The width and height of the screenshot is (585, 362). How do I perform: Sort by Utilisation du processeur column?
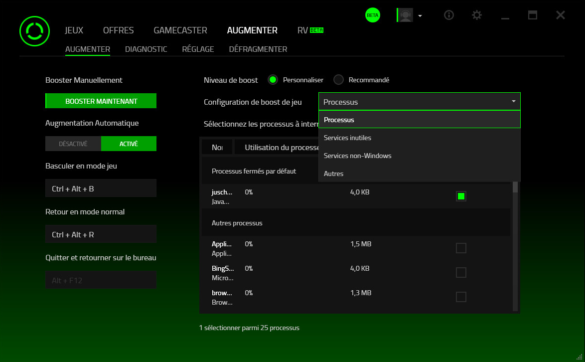pyautogui.click(x=276, y=147)
